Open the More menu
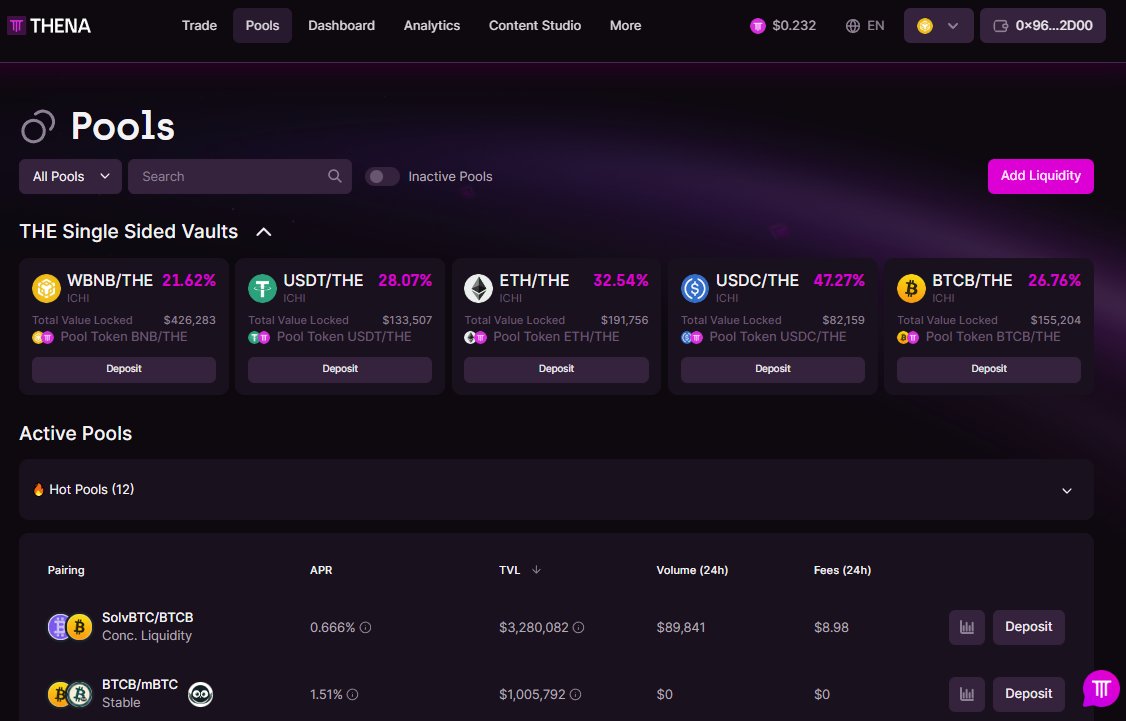Image resolution: width=1126 pixels, height=721 pixels. pyautogui.click(x=625, y=26)
